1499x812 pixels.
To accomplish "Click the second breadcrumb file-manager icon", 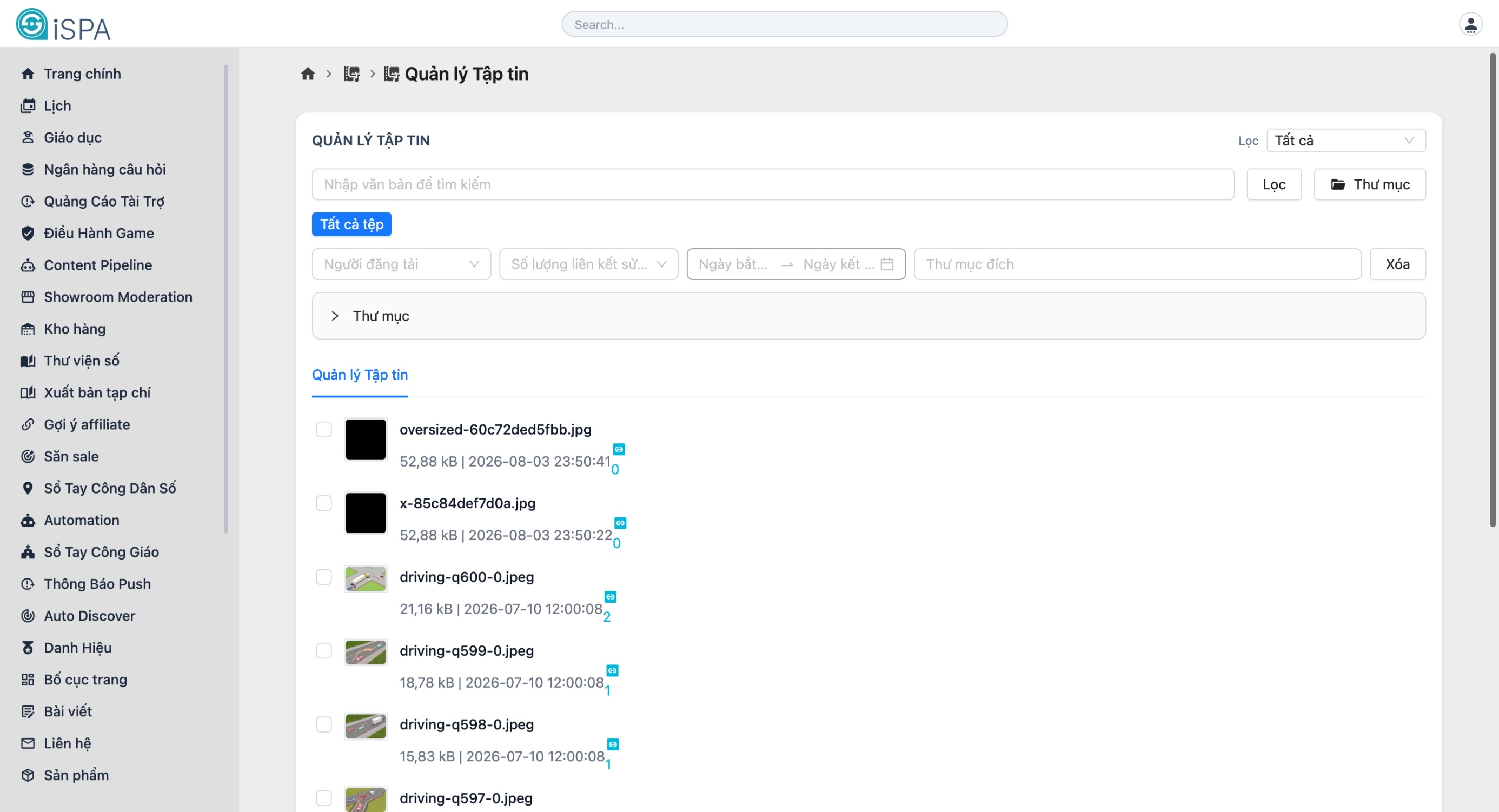I will tap(351, 74).
